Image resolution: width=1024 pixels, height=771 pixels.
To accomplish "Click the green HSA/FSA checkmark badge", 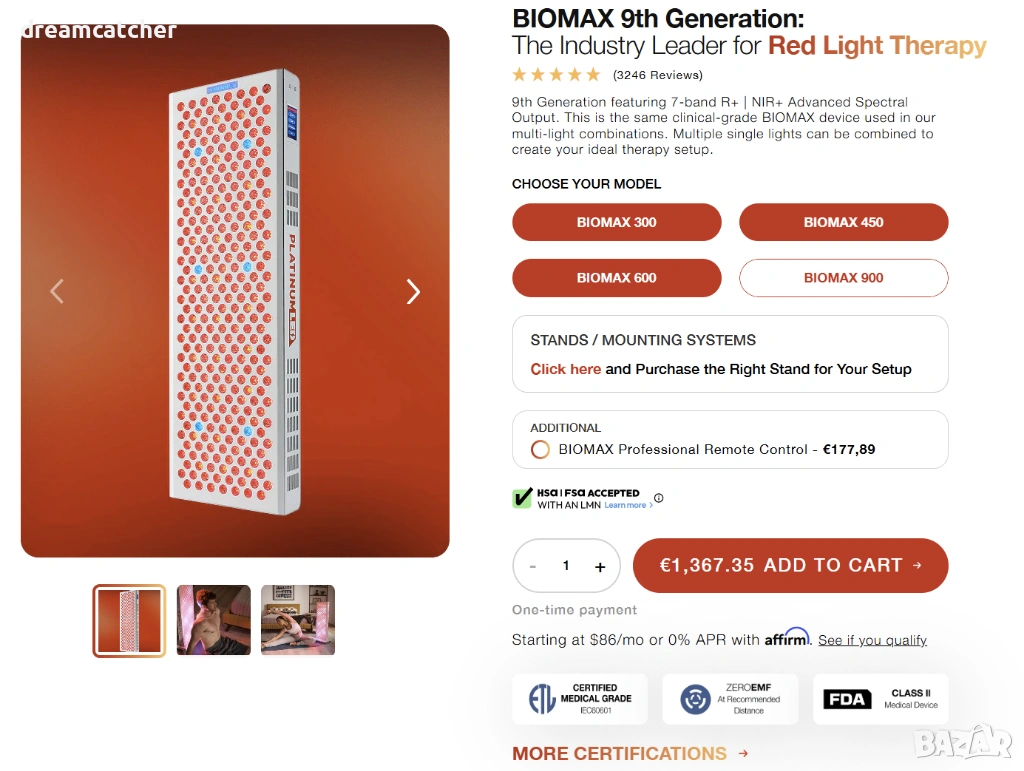I will point(522,498).
